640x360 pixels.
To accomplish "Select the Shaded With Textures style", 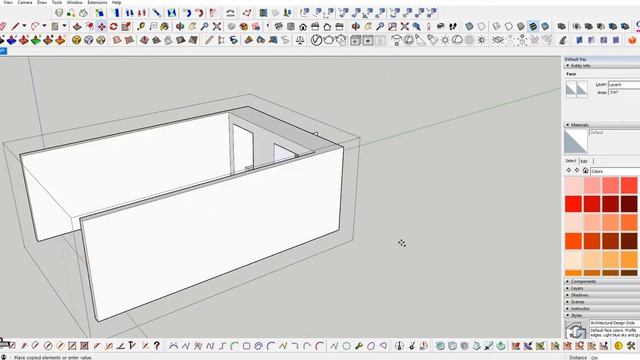I will [x=533, y=27].
